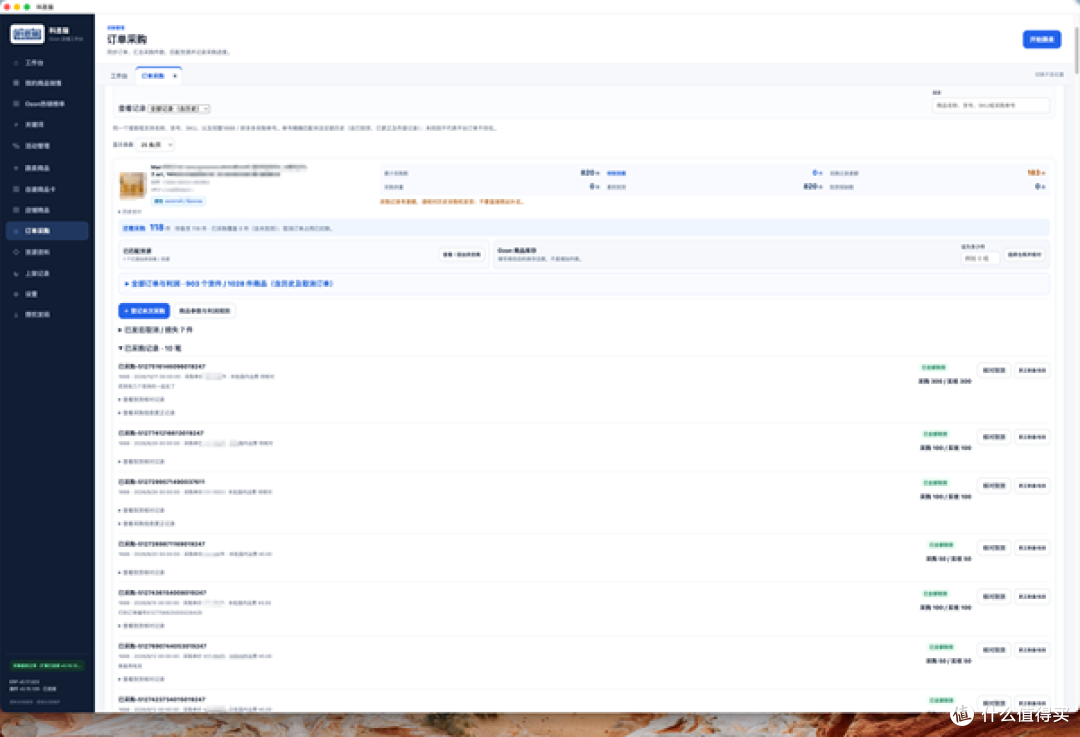Image resolution: width=1080 pixels, height=737 pixels.
Task: Open the 查看记录 filter dropdown
Action: click(178, 109)
